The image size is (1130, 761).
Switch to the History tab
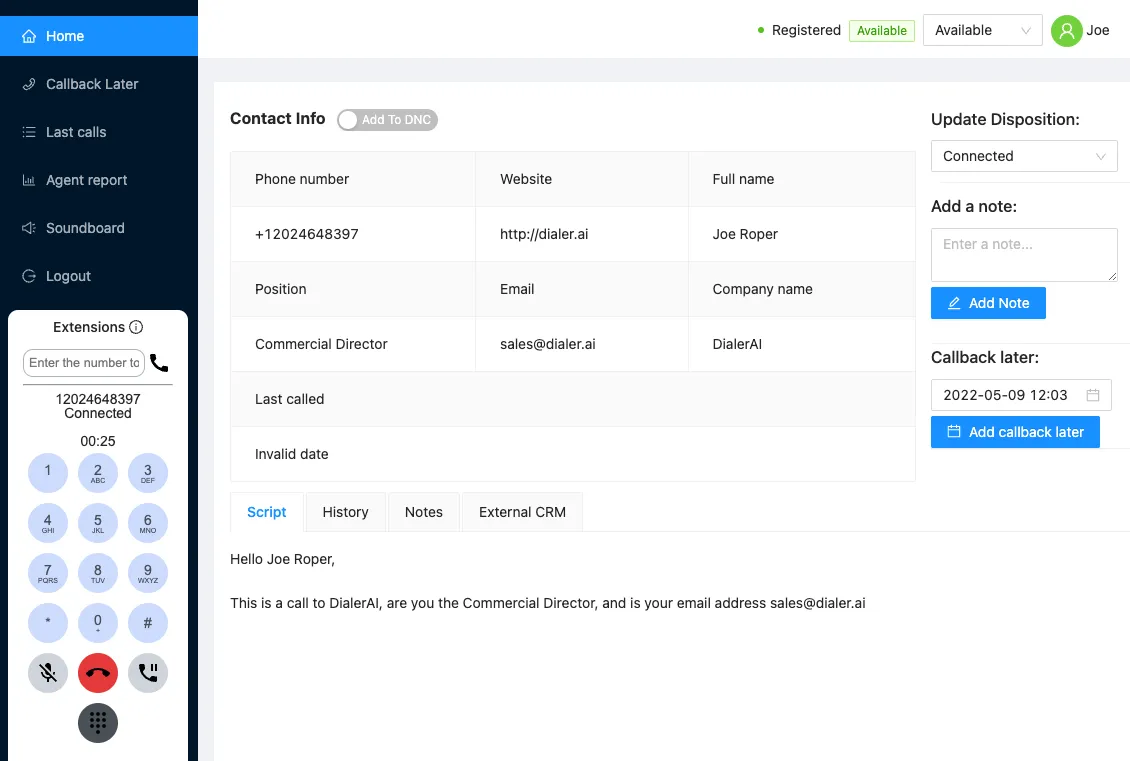pos(345,512)
